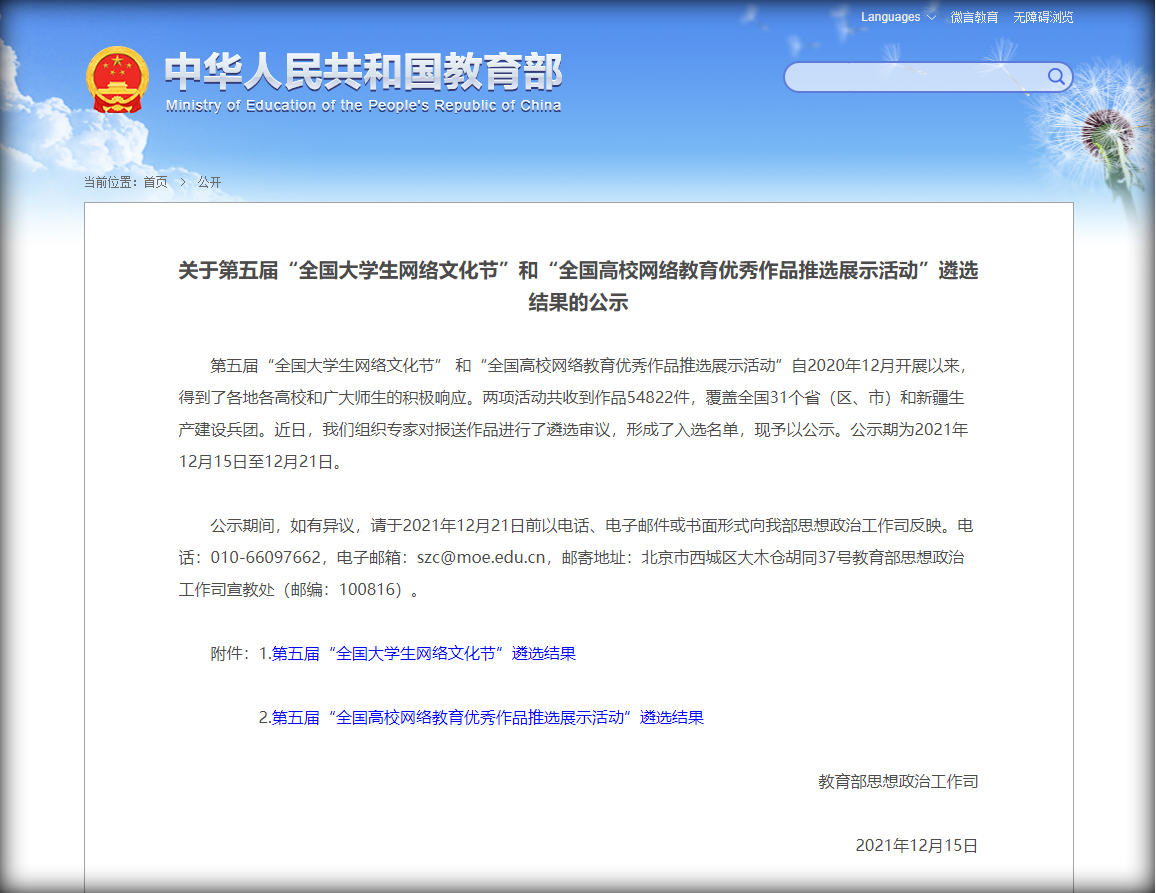
Task: Click the magnifier search icon
Action: tap(1056, 77)
